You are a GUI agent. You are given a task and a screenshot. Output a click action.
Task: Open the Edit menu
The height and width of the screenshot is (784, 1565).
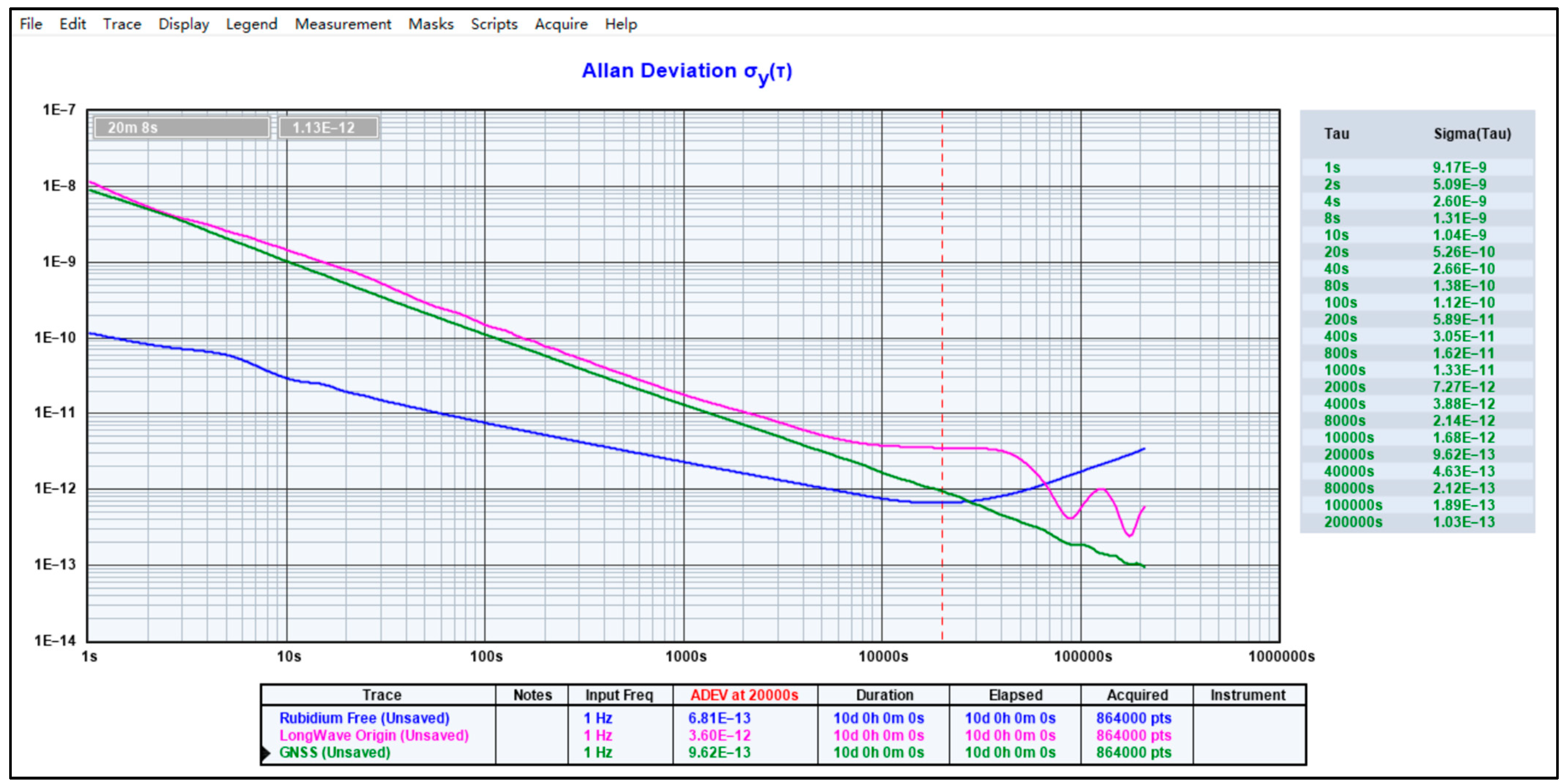tap(72, 24)
